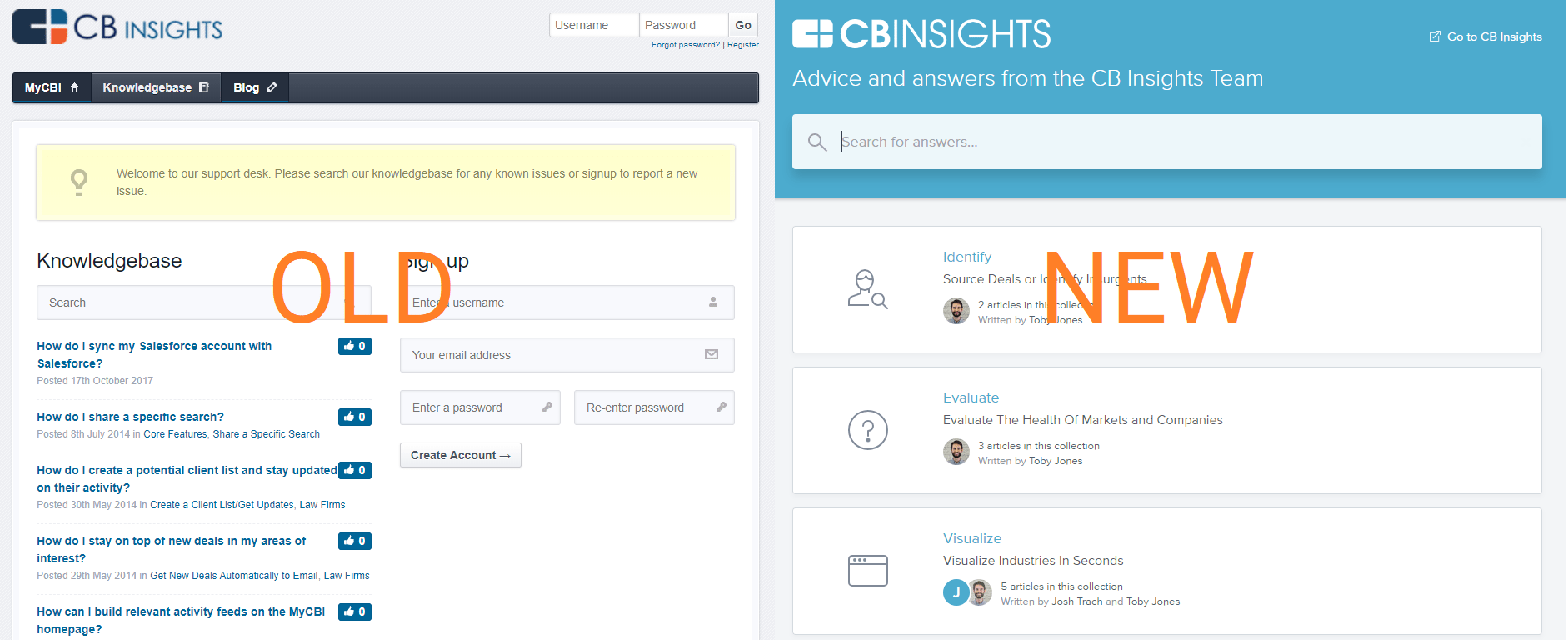Click the Go login button
This screenshot has width=1568, height=640.
coord(743,25)
